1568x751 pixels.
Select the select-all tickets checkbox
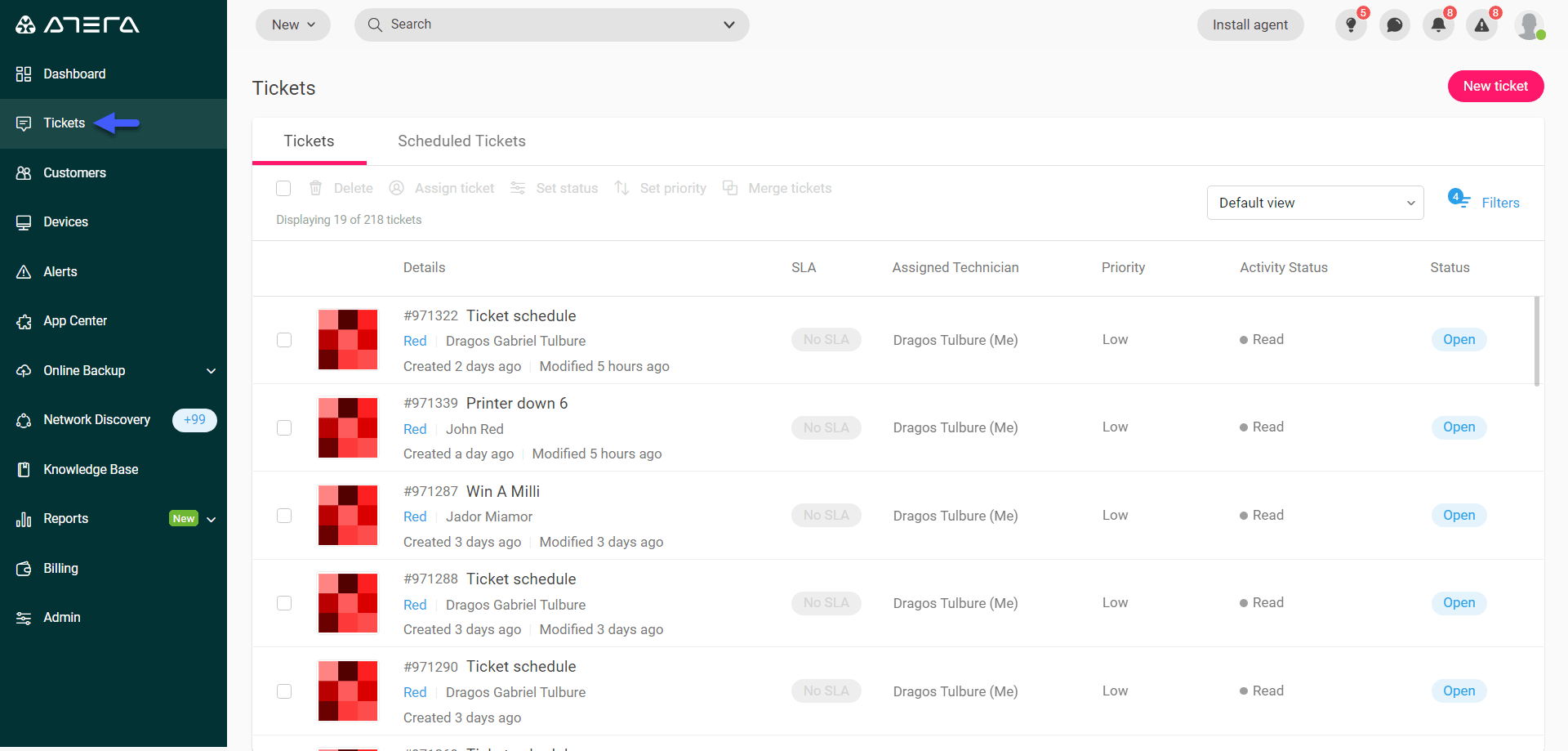283,188
